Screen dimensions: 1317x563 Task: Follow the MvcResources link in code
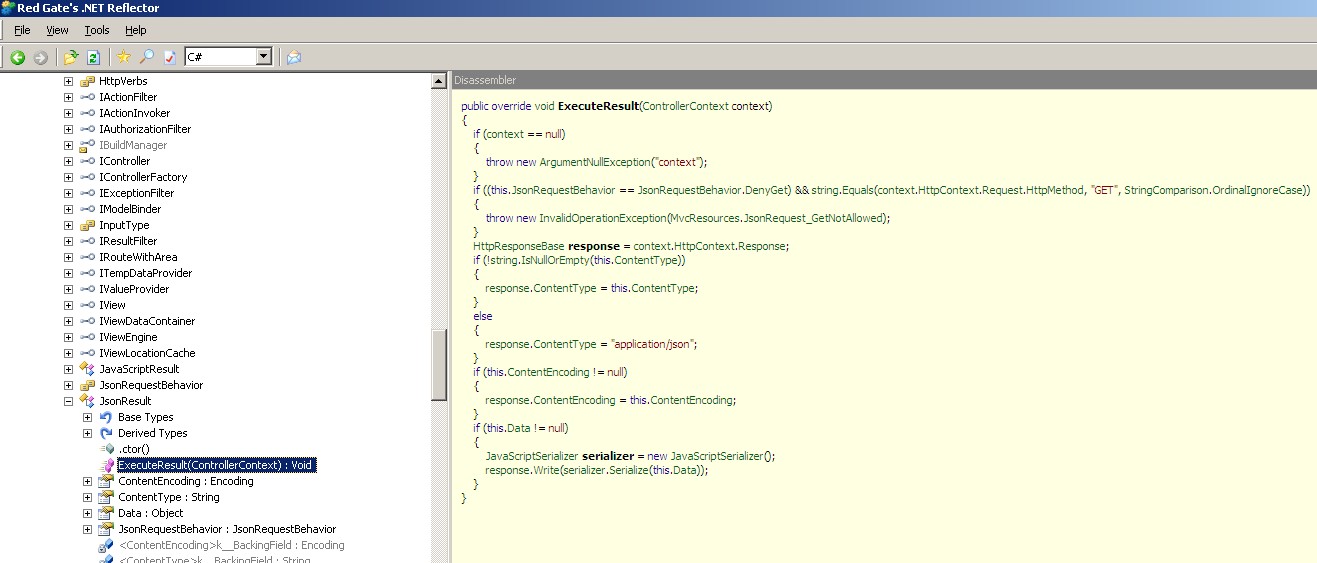click(x=705, y=218)
